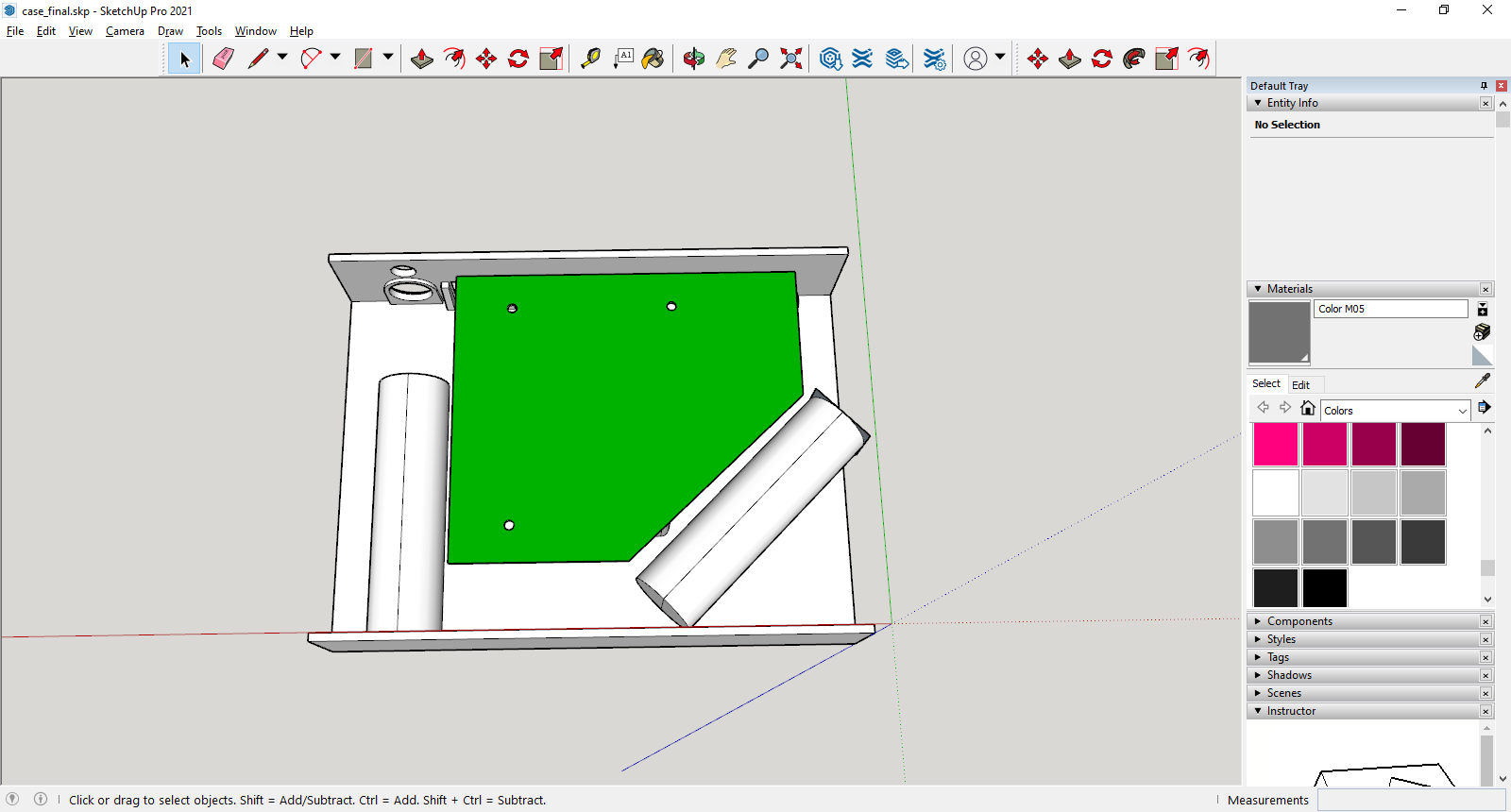Open the user account dropdown arrow
The width and height of the screenshot is (1511, 812).
[1000, 57]
